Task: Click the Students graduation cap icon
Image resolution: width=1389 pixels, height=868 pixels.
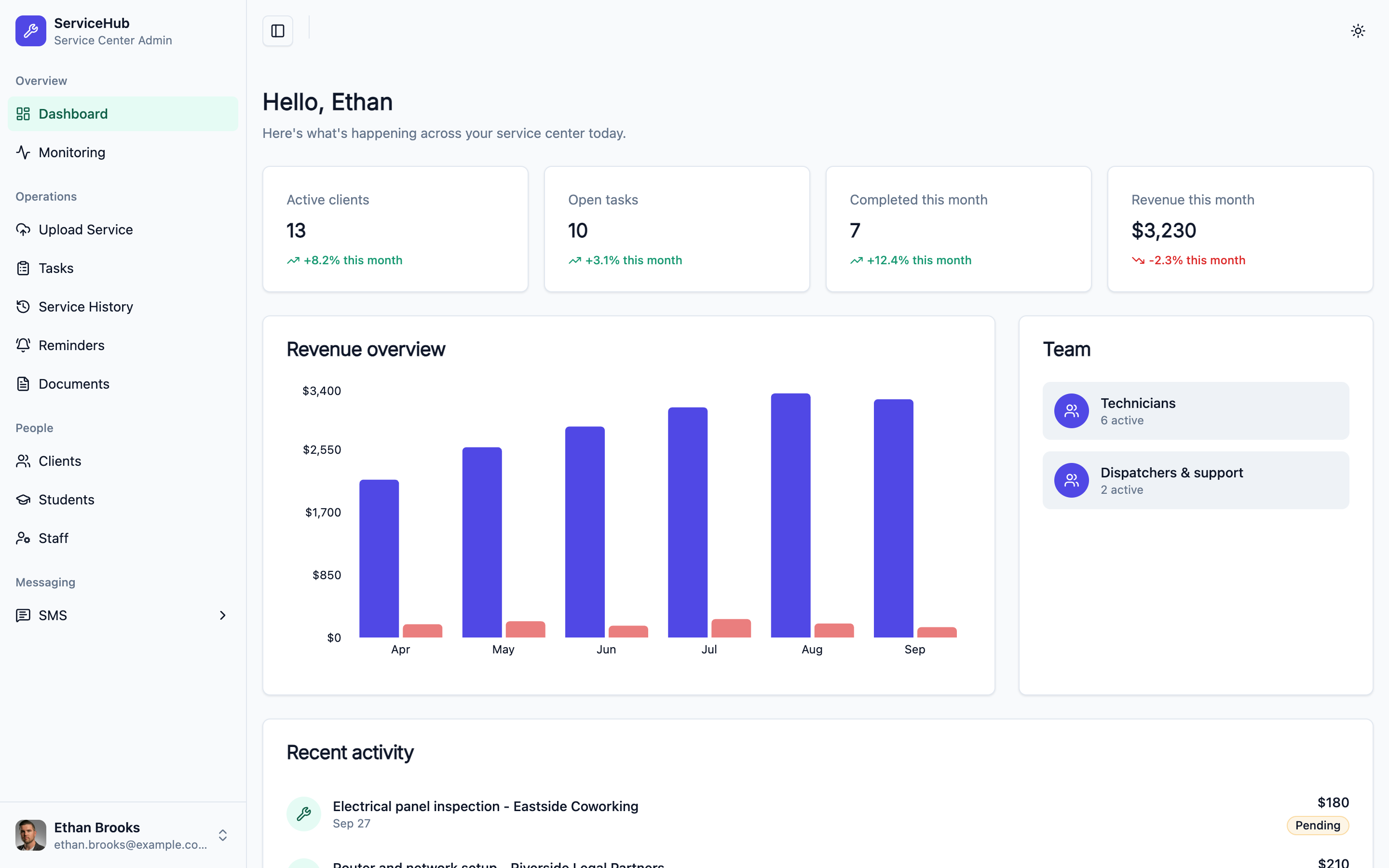Action: pos(23,500)
